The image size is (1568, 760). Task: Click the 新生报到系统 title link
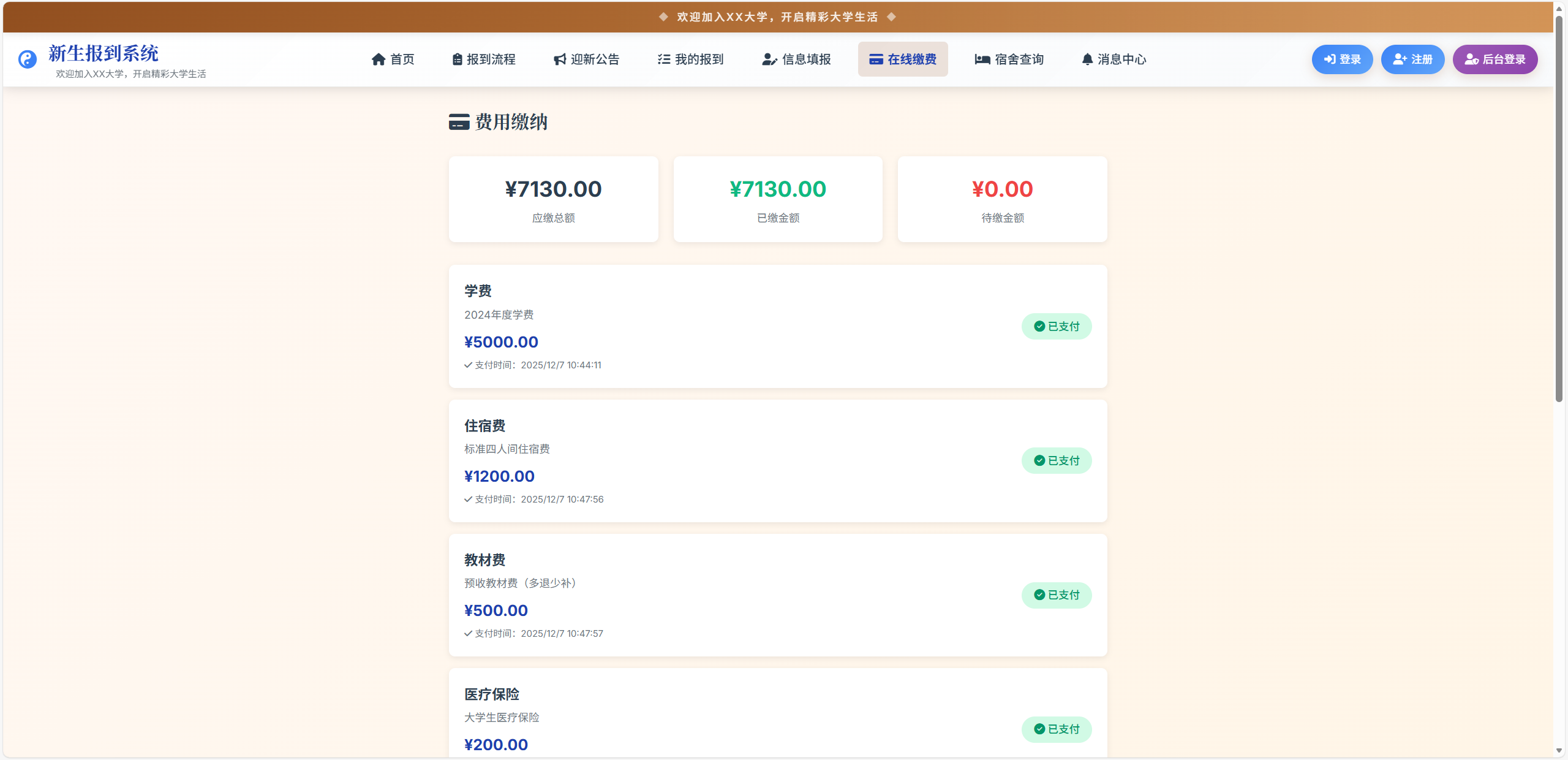tap(104, 53)
